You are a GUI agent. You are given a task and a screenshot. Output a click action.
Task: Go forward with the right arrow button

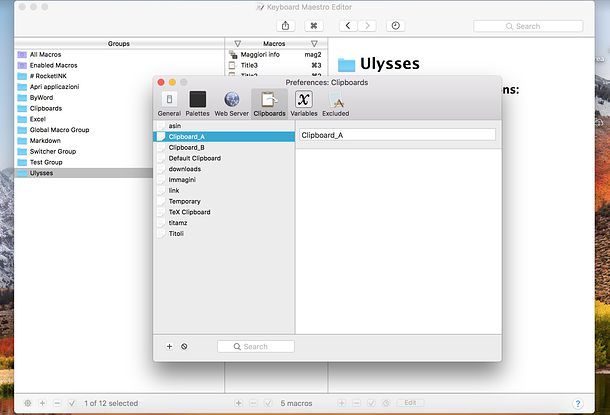[x=367, y=26]
